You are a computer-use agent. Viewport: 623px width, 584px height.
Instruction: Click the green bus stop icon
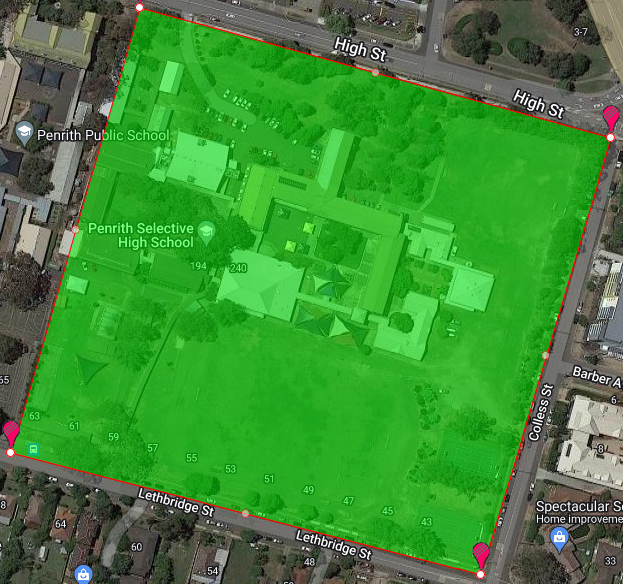click(34, 449)
